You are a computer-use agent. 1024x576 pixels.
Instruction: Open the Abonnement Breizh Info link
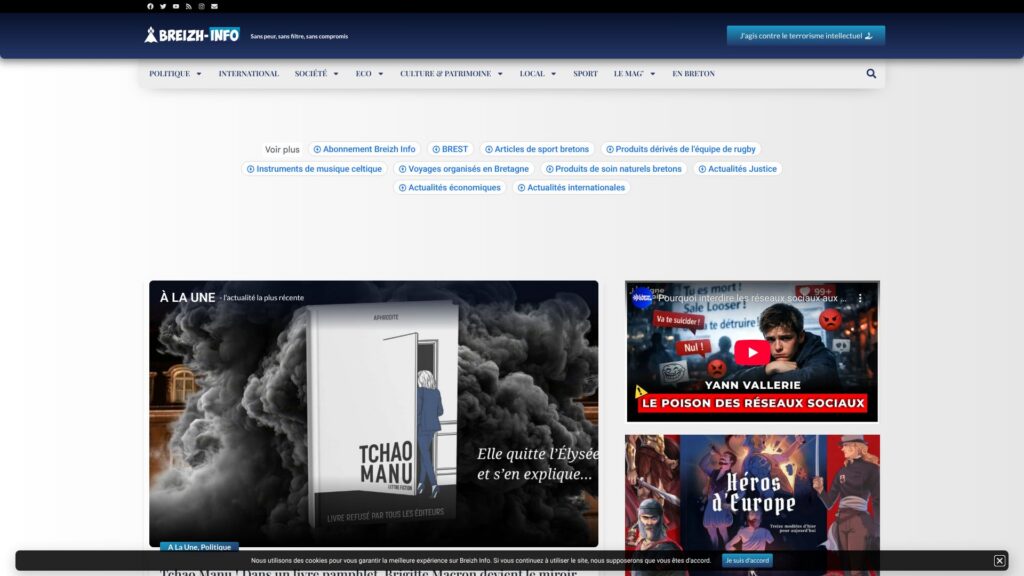366,148
